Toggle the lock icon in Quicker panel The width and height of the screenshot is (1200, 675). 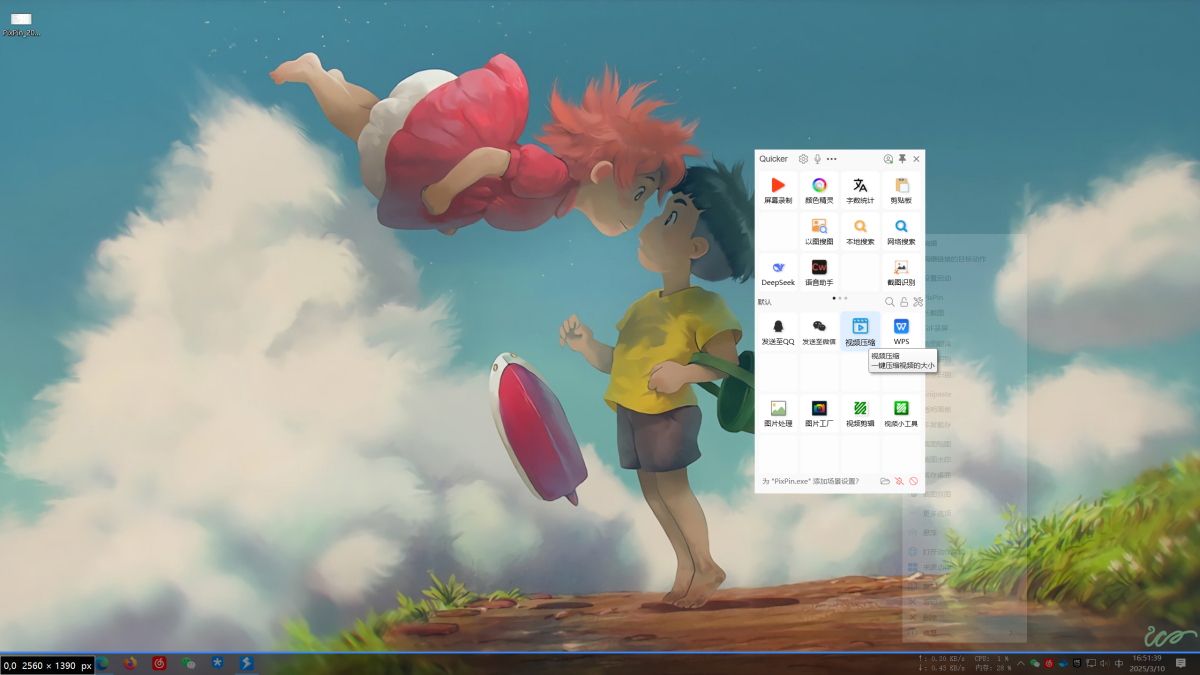coord(904,302)
